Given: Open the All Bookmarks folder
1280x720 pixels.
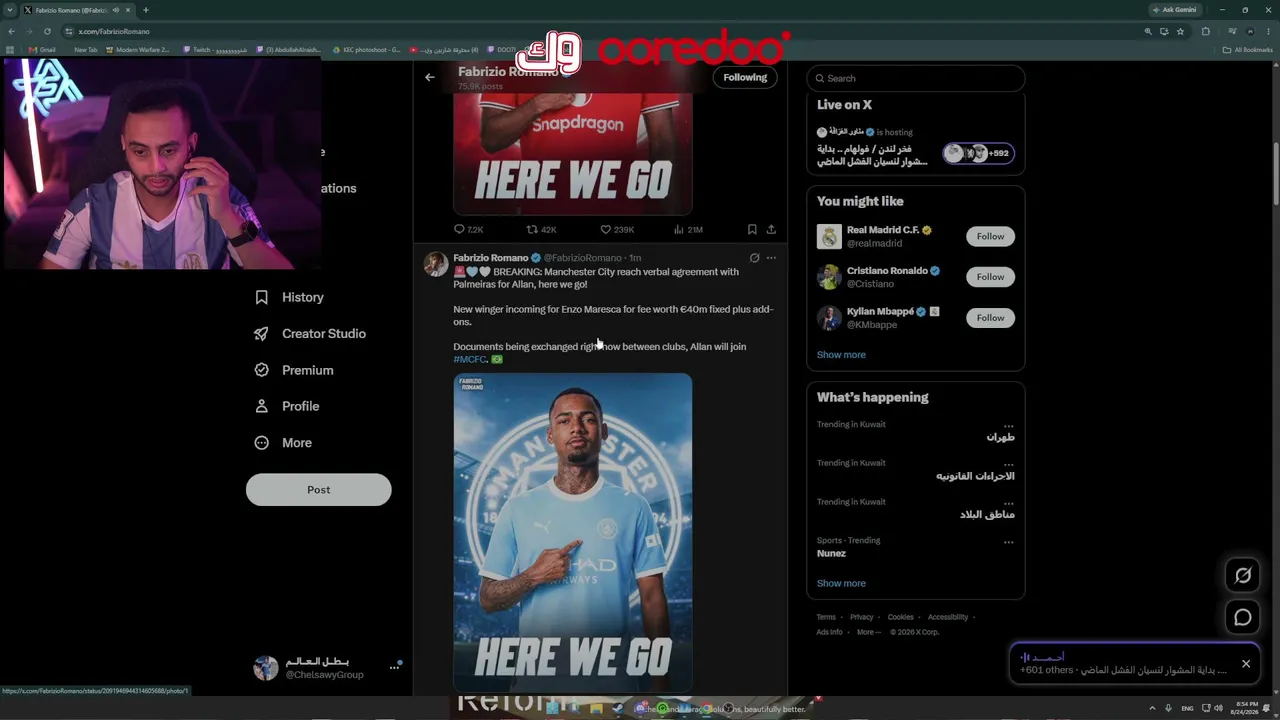Looking at the screenshot, I should point(1249,50).
